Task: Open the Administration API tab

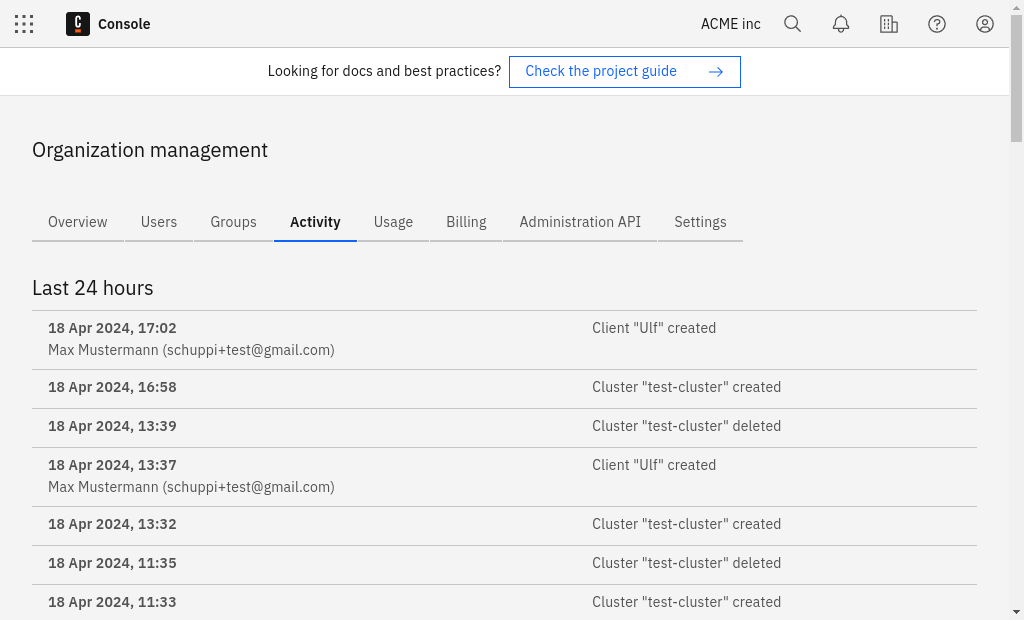Action: pos(580,222)
